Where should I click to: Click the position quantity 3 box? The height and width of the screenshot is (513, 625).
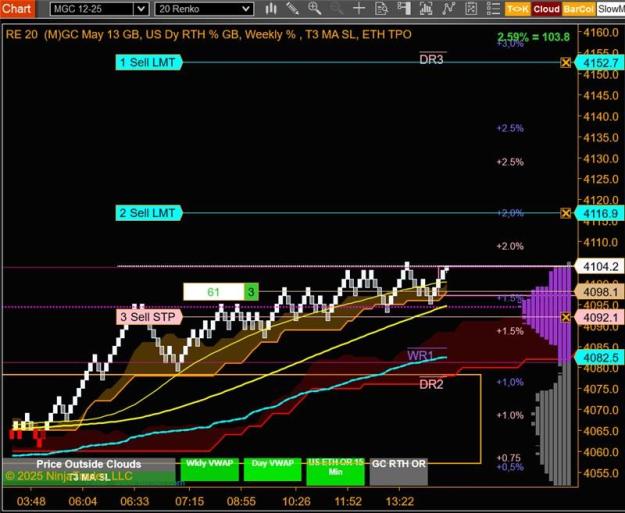click(251, 292)
